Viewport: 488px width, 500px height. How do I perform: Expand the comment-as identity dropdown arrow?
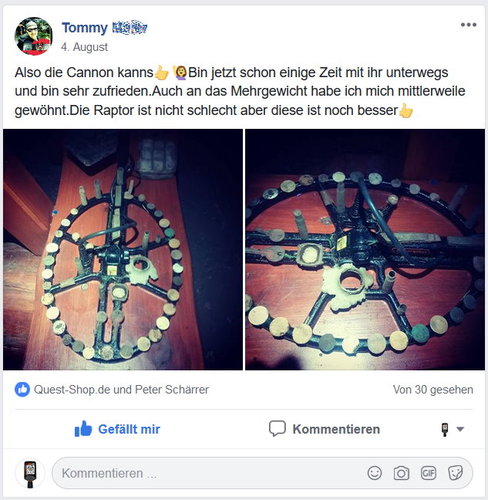point(460,429)
